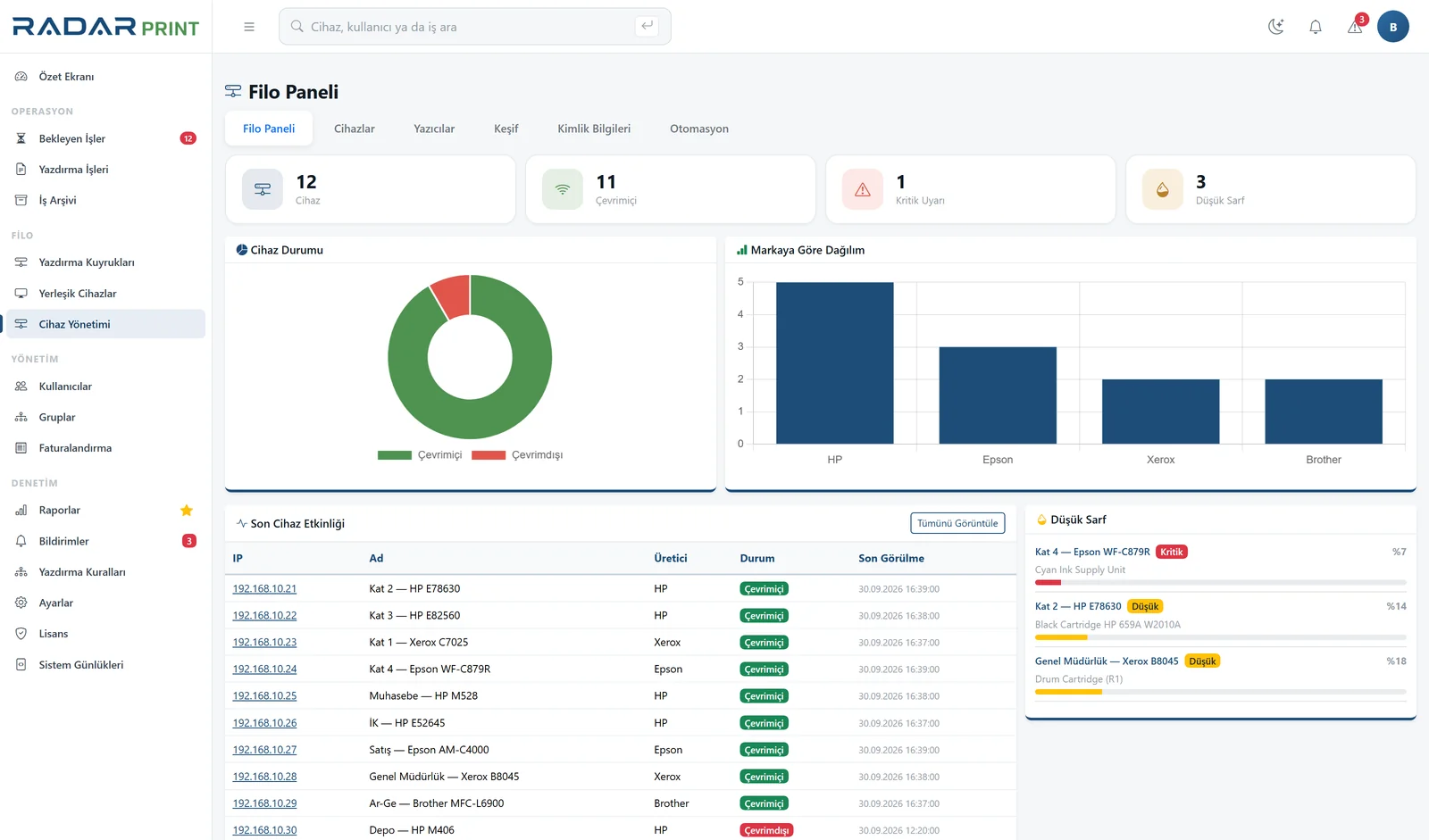Viewport: 1429px width, 840px height.
Task: Click the İş Arşivi archive icon
Action: tap(21, 200)
